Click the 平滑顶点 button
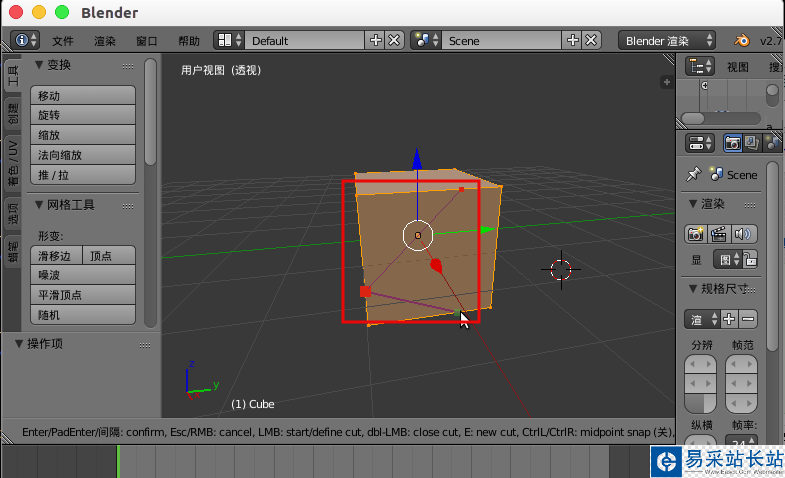The width and height of the screenshot is (785, 478). [x=83, y=295]
